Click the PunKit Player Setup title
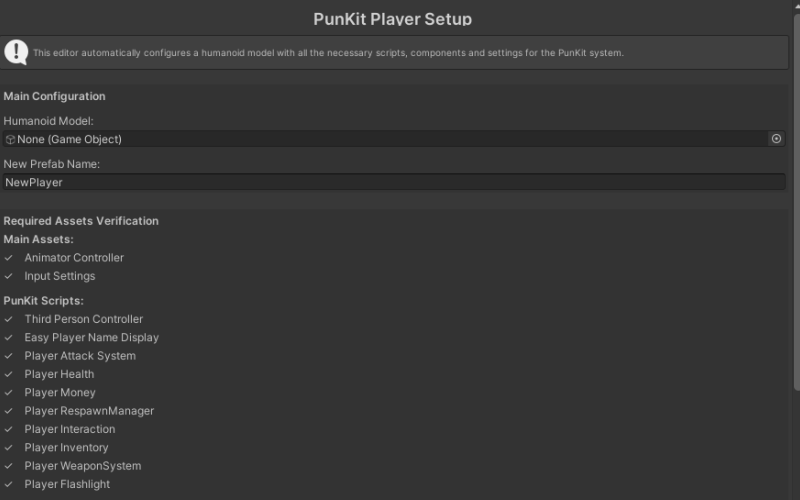Image resolution: width=800 pixels, height=500 pixels. coord(392,19)
